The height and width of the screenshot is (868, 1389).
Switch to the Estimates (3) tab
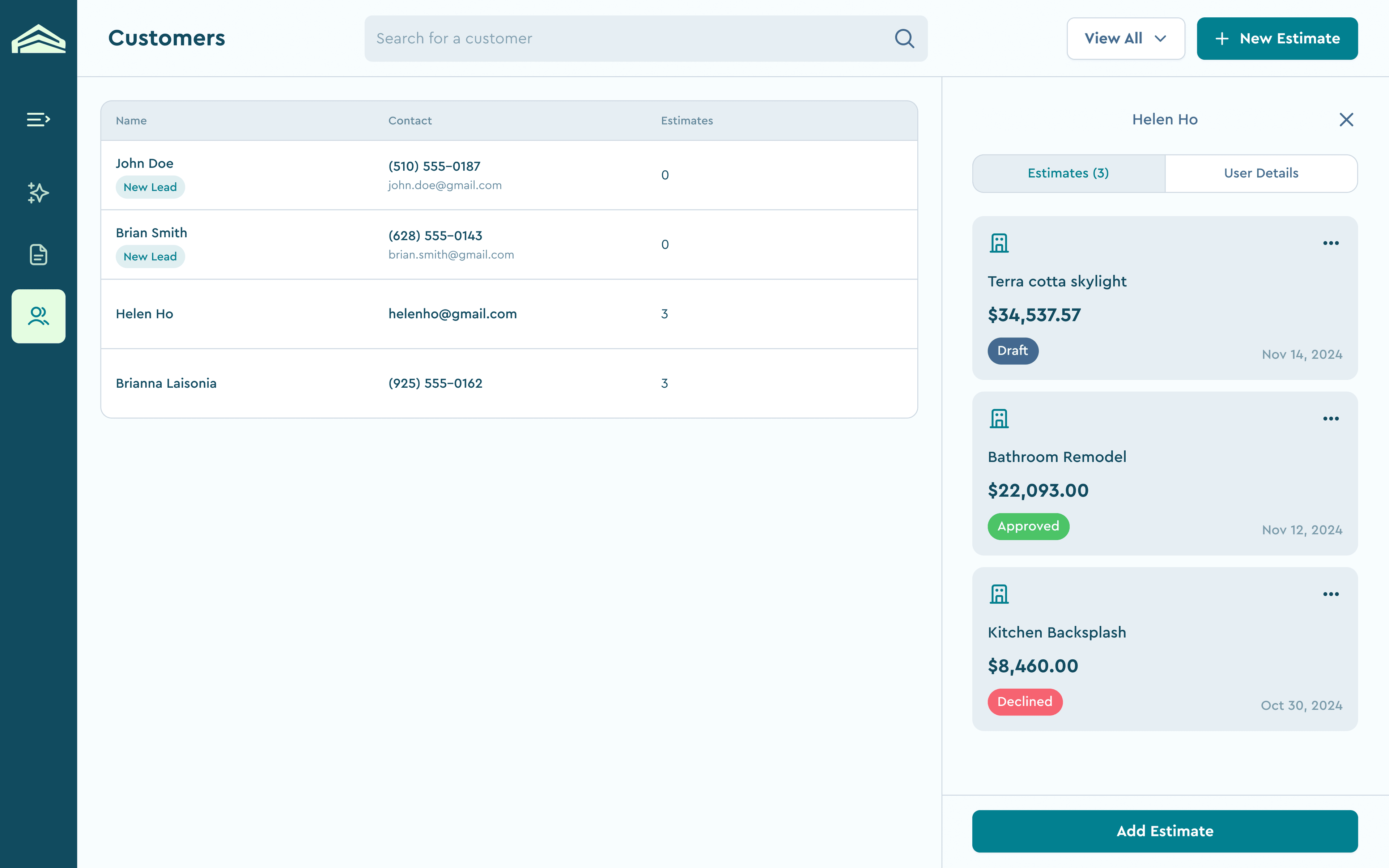[x=1068, y=173]
